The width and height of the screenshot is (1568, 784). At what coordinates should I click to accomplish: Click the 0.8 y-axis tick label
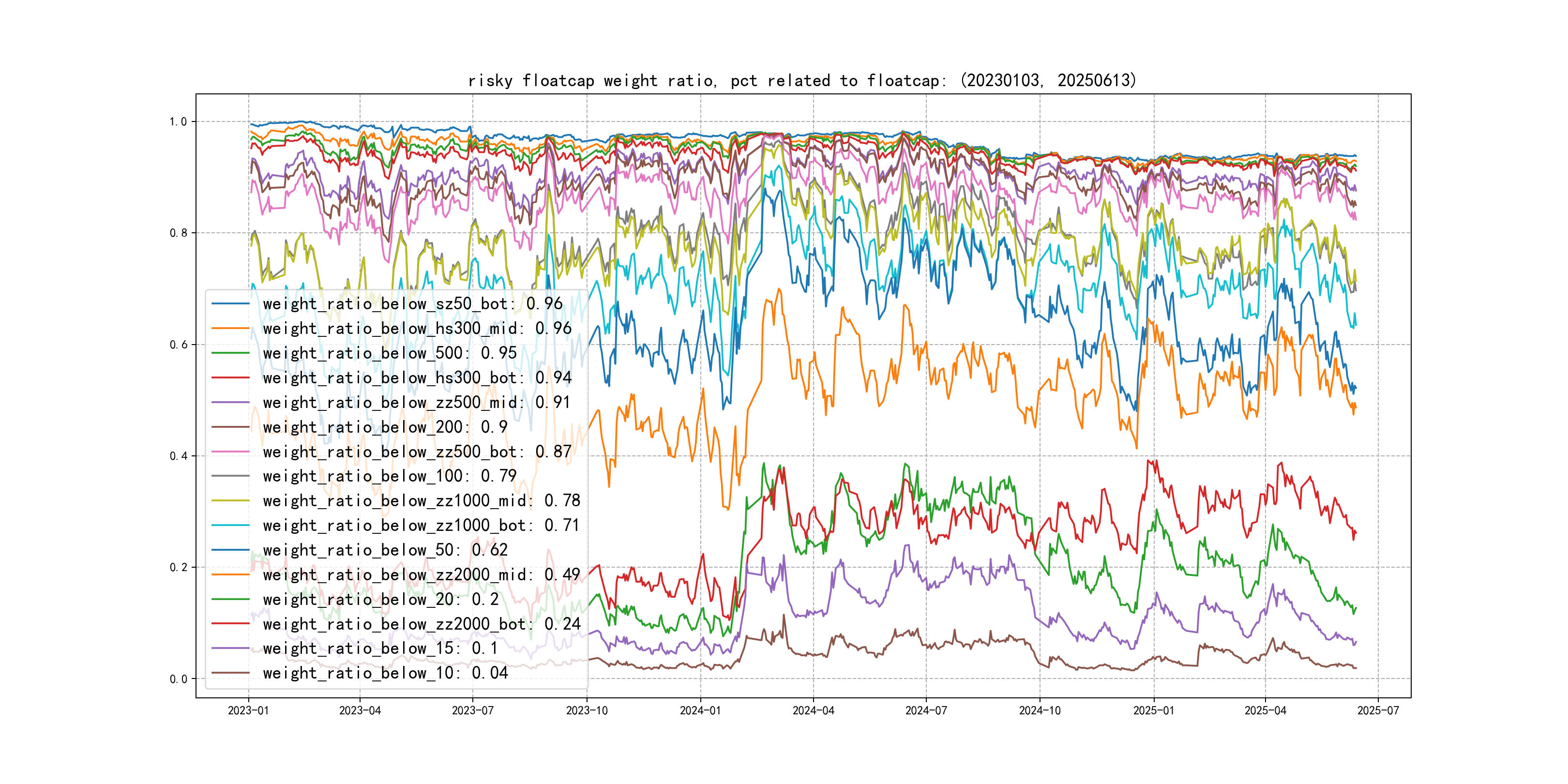point(179,233)
